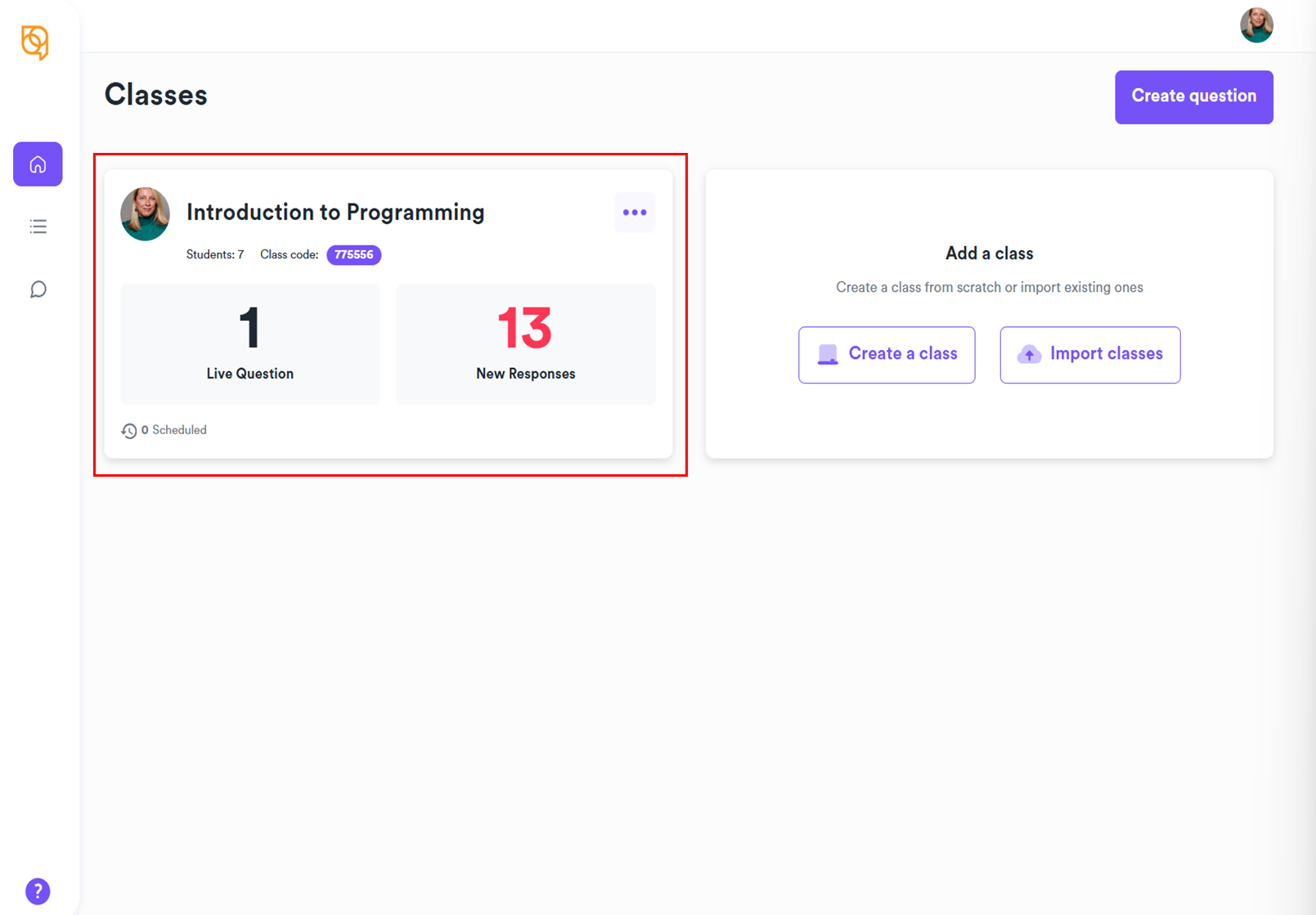The height and width of the screenshot is (915, 1316).
Task: Open the 13 New Responses tile
Action: tap(526, 344)
